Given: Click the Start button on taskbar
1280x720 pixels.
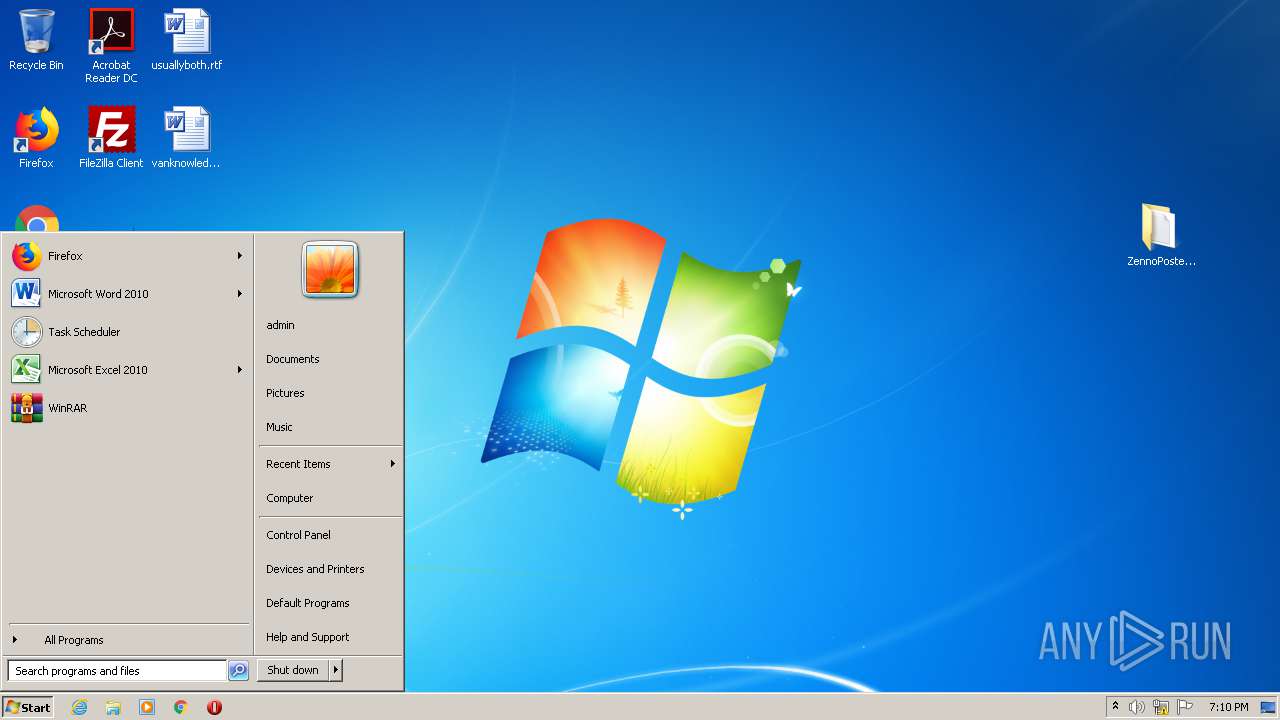Looking at the screenshot, I should click(28, 707).
